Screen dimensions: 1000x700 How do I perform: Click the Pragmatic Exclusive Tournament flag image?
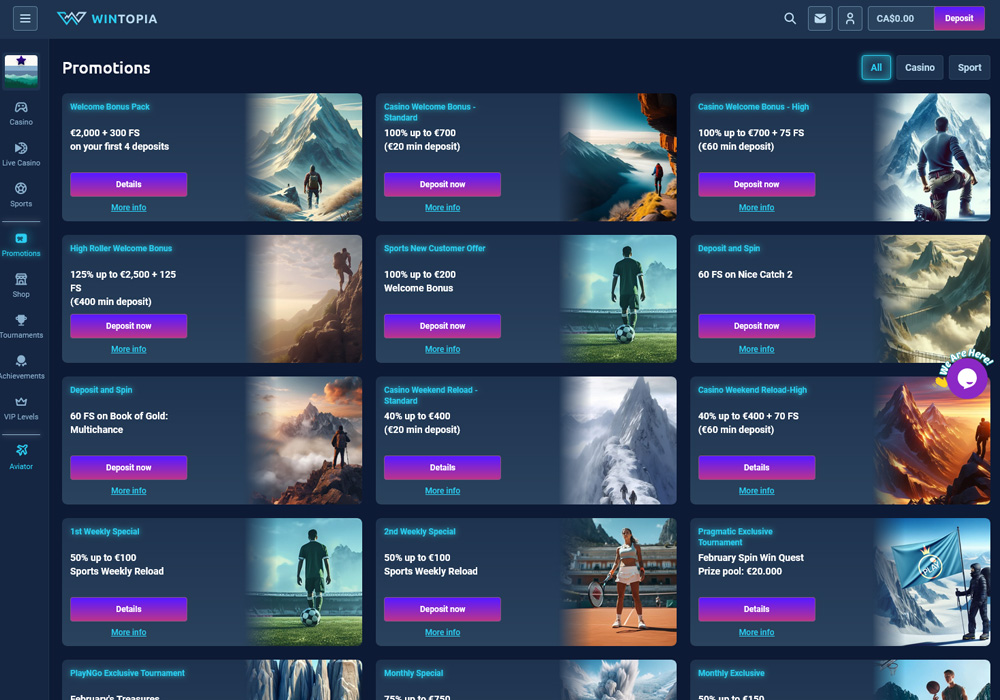click(x=932, y=582)
